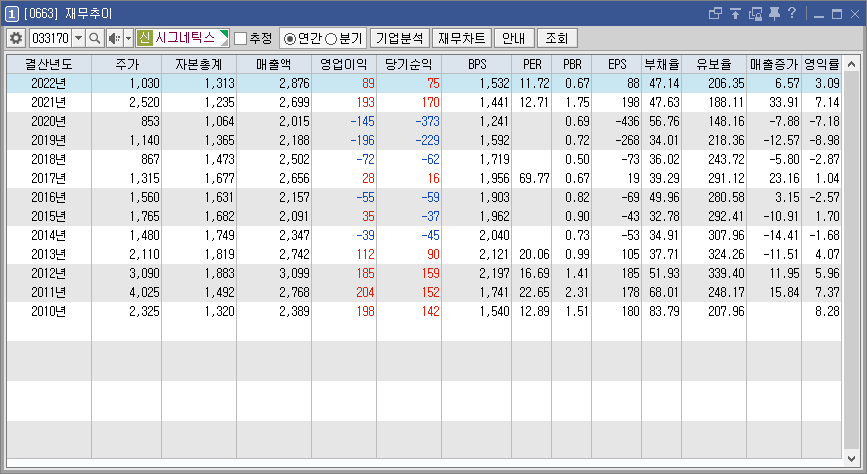
Task: Select the 2012년 row label
Action: click(49, 273)
